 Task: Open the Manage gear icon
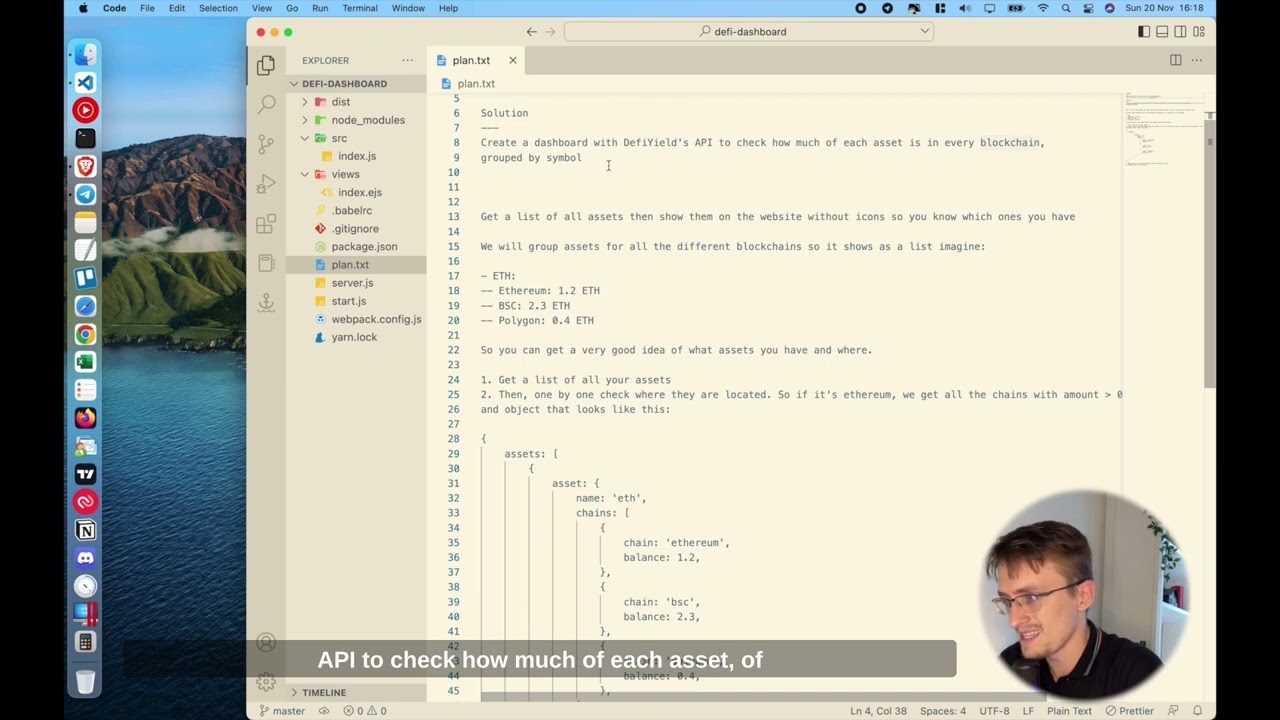point(266,682)
